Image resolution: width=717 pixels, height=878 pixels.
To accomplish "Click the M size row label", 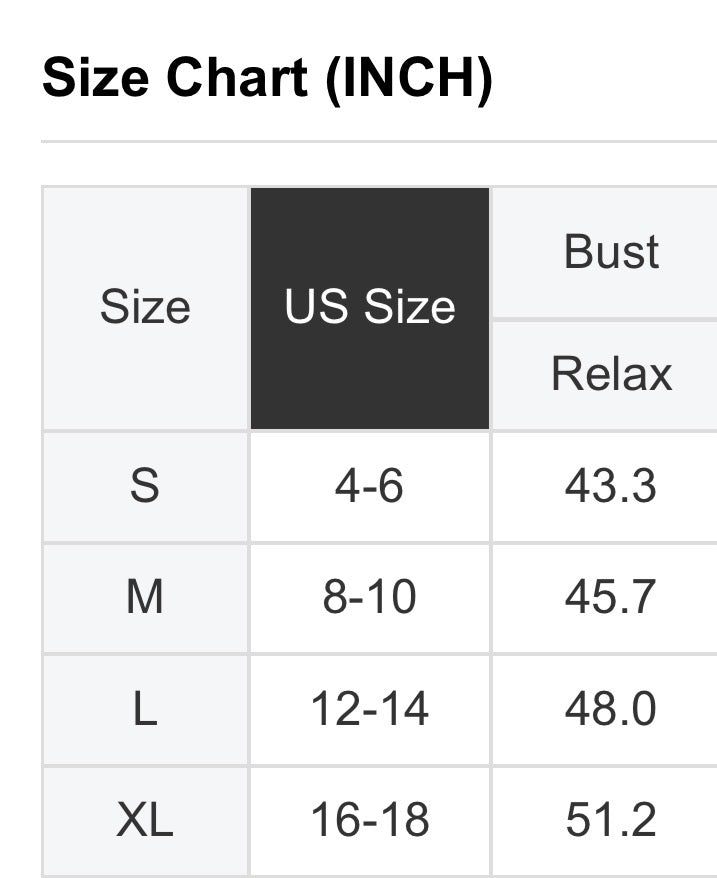I will [145, 598].
